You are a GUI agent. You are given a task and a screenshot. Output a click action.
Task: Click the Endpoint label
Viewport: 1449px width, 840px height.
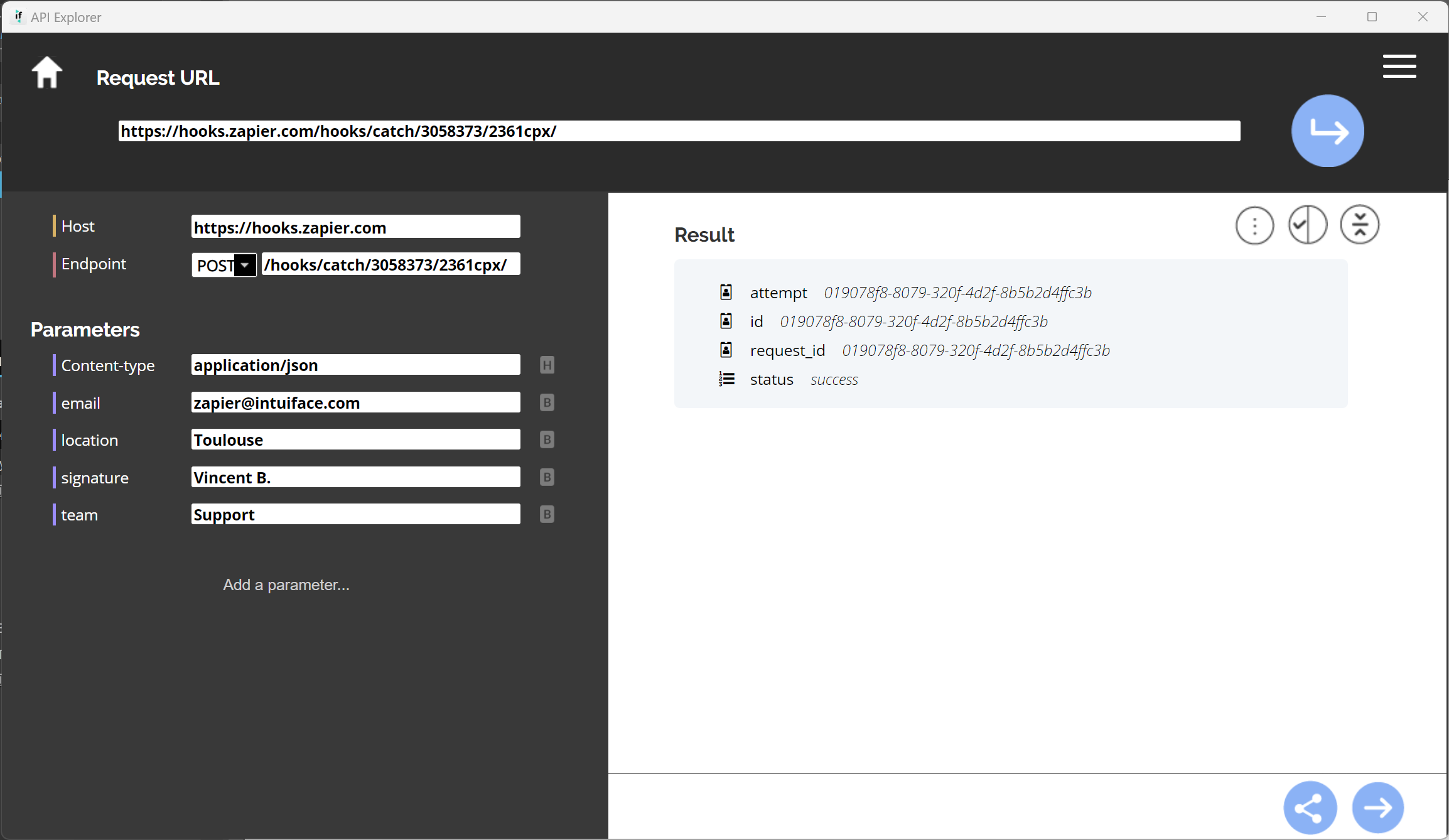tap(94, 264)
